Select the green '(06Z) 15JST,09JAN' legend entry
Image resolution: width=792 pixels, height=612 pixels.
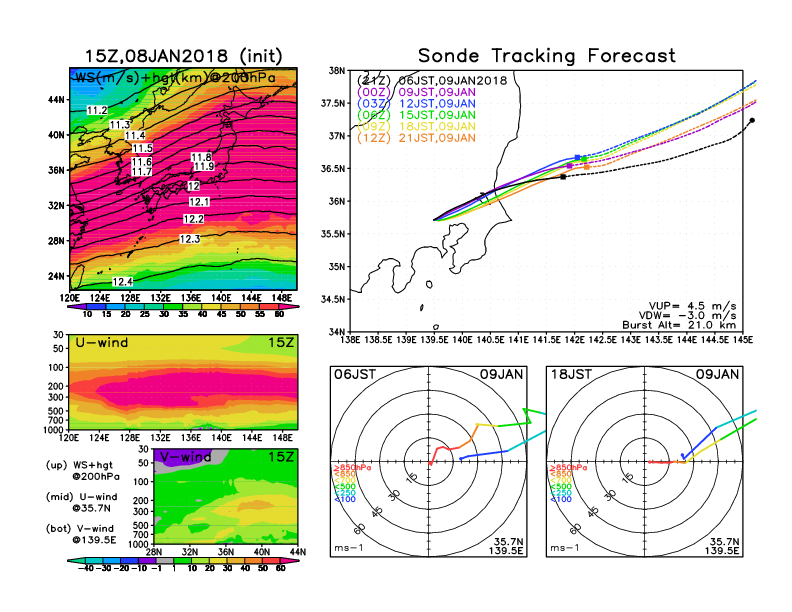(x=416, y=115)
